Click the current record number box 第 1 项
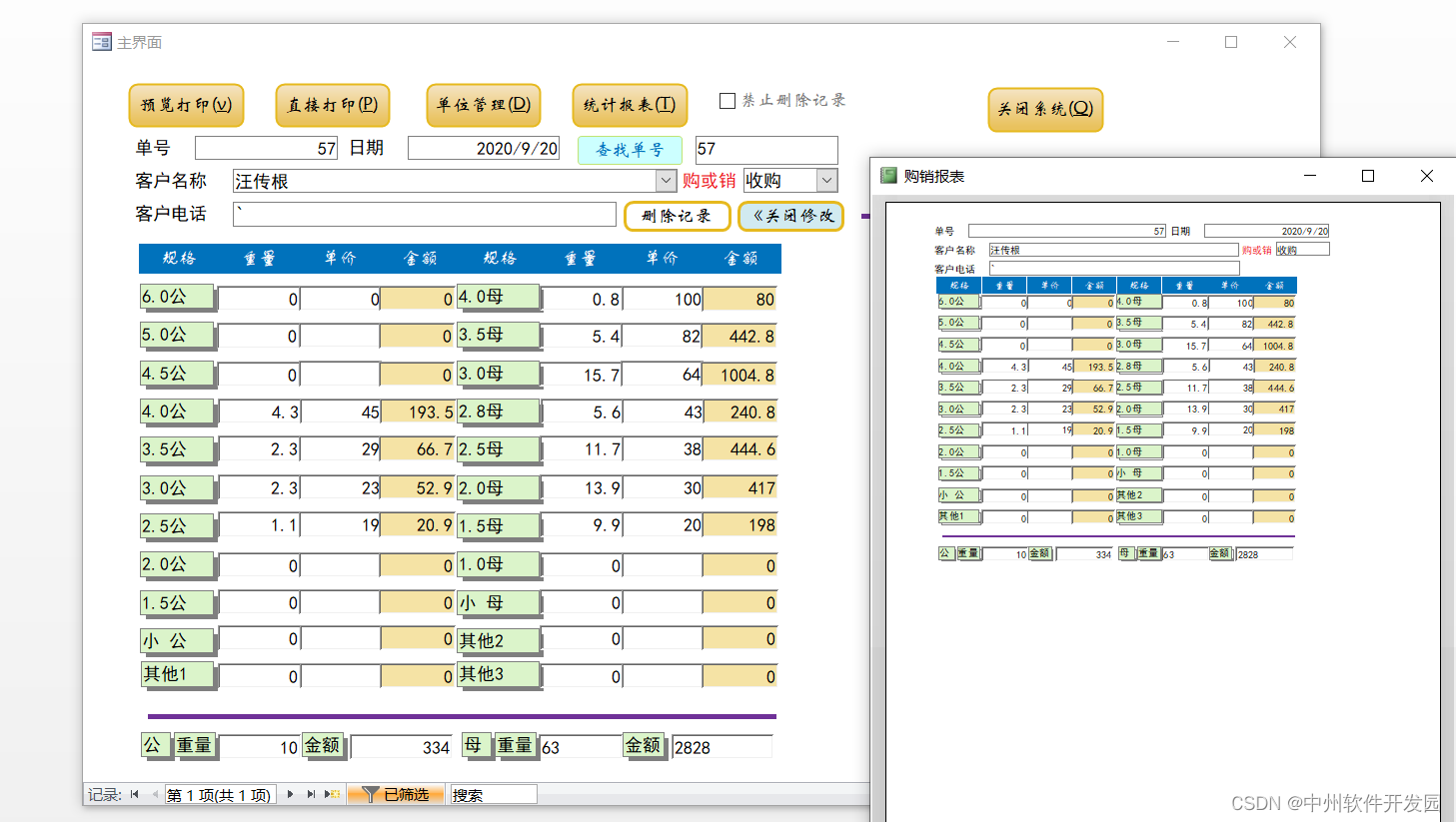 click(x=221, y=794)
